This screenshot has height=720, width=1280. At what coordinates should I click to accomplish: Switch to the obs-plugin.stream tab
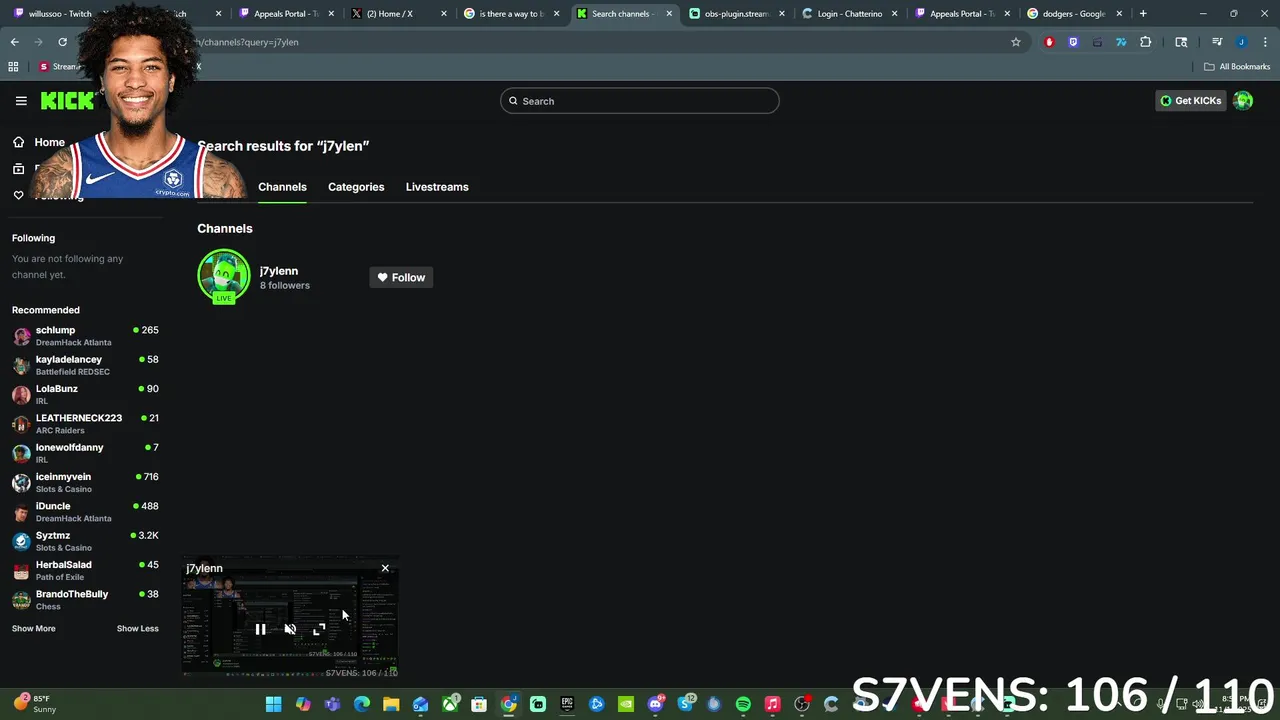[x=737, y=14]
